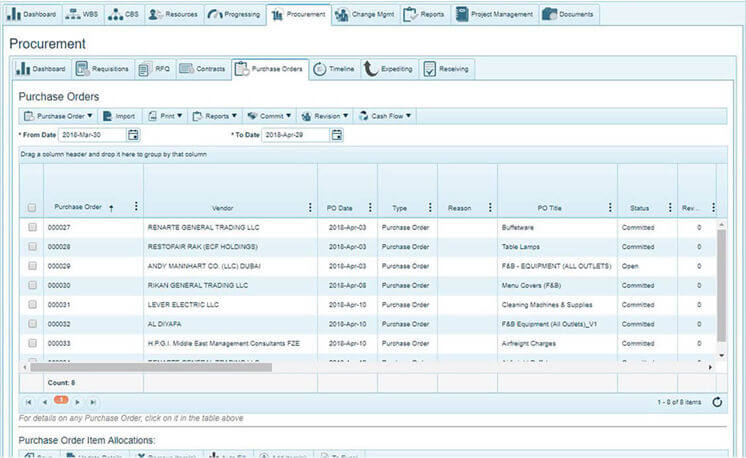
Task: Open PO Title column options menu
Action: [610, 208]
